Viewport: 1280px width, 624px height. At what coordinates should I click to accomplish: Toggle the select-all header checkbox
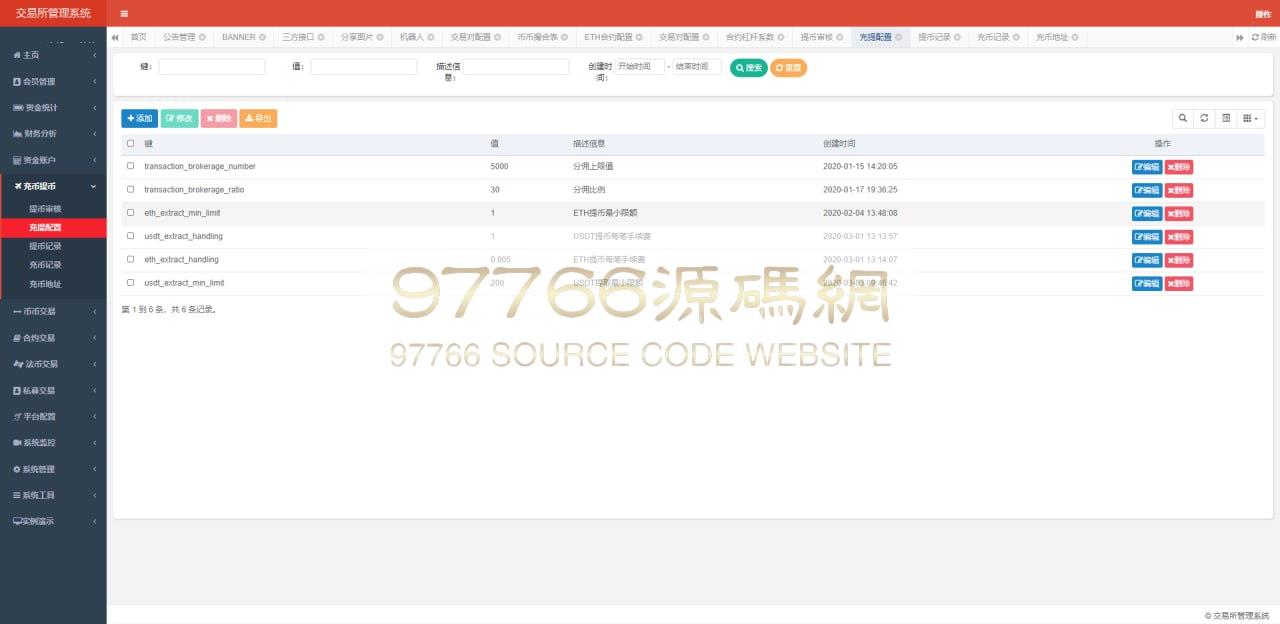point(130,144)
